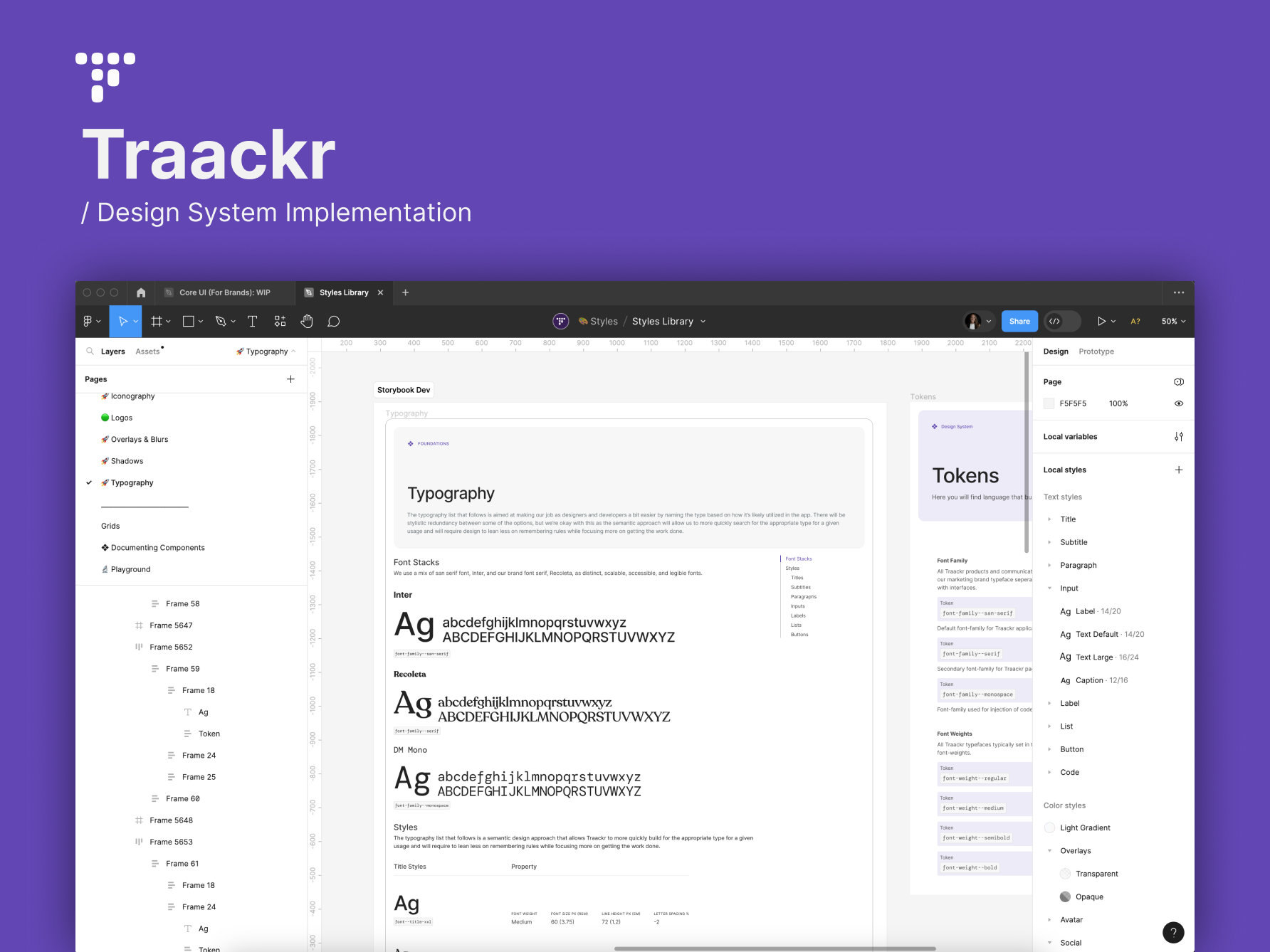
Task: Open the help question mark button
Action: coord(1173,932)
